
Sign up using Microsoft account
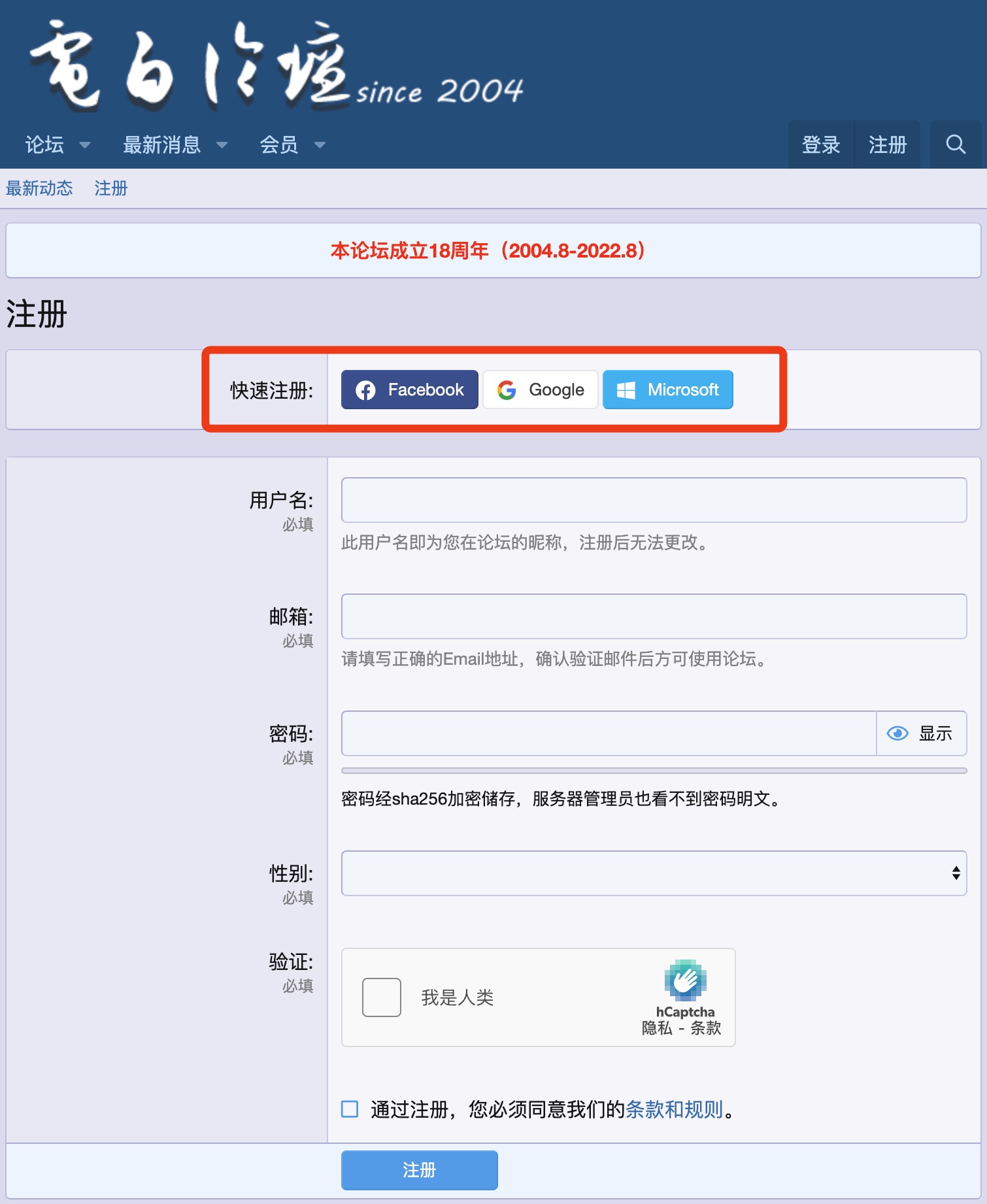pyautogui.click(x=667, y=390)
